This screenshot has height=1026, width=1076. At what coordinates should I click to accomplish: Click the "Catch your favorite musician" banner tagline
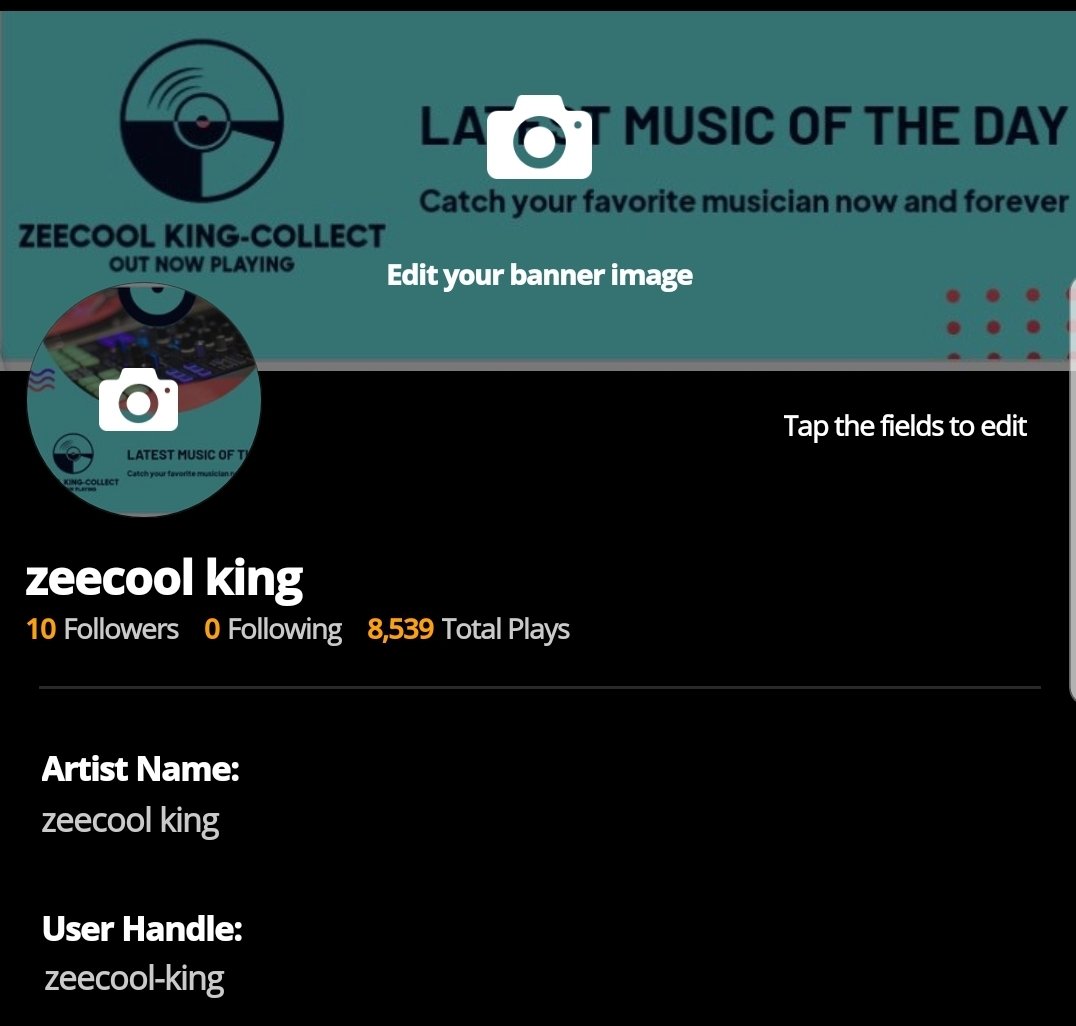[x=743, y=202]
